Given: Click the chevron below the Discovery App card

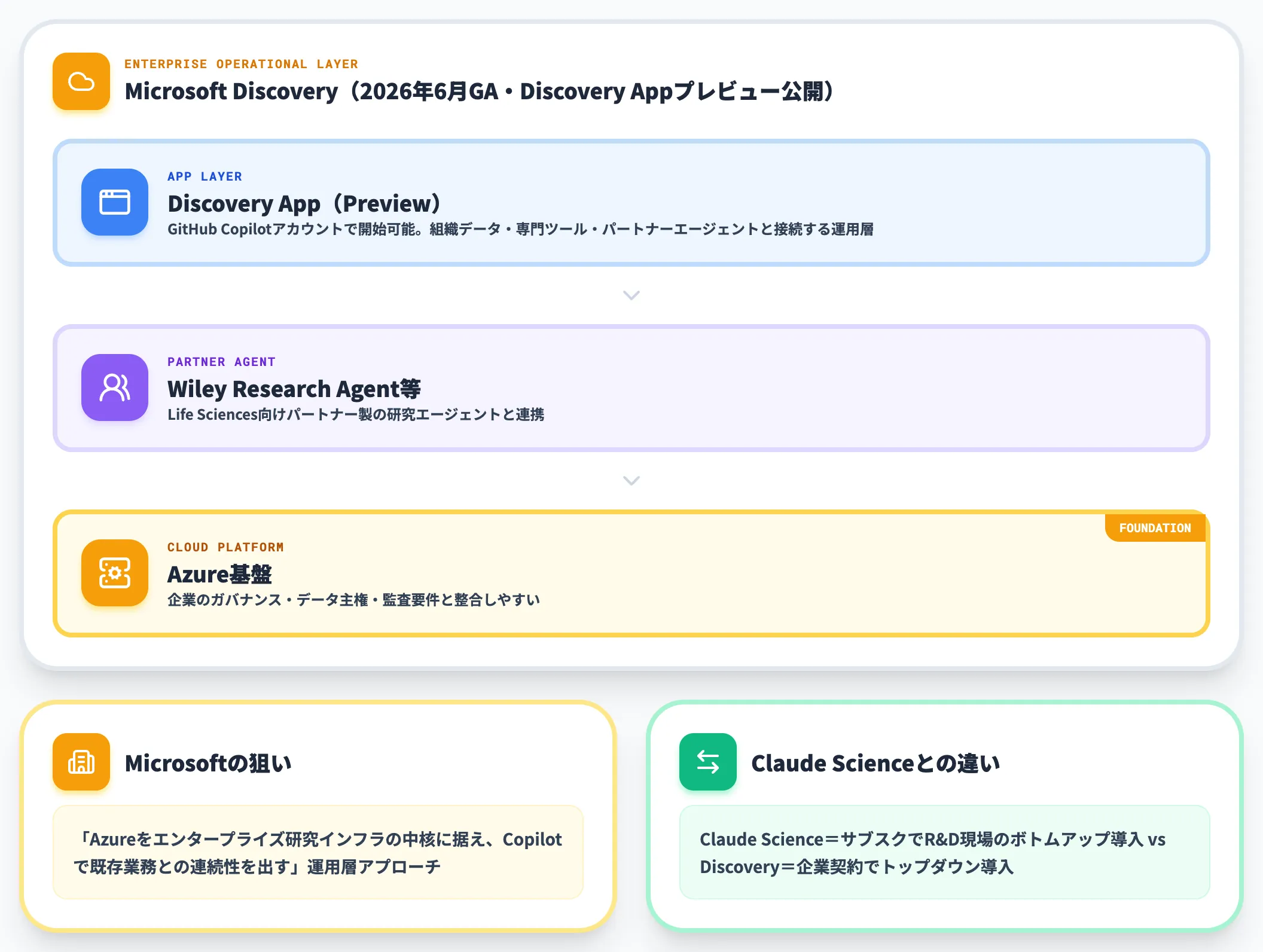Looking at the screenshot, I should 631,295.
